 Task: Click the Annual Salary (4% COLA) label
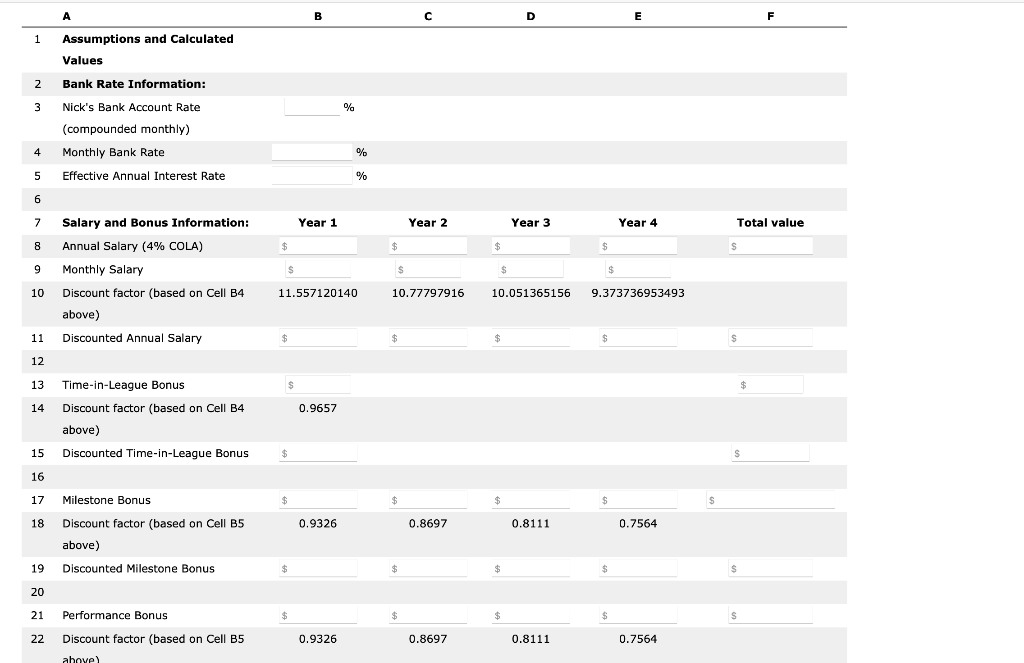[133, 246]
